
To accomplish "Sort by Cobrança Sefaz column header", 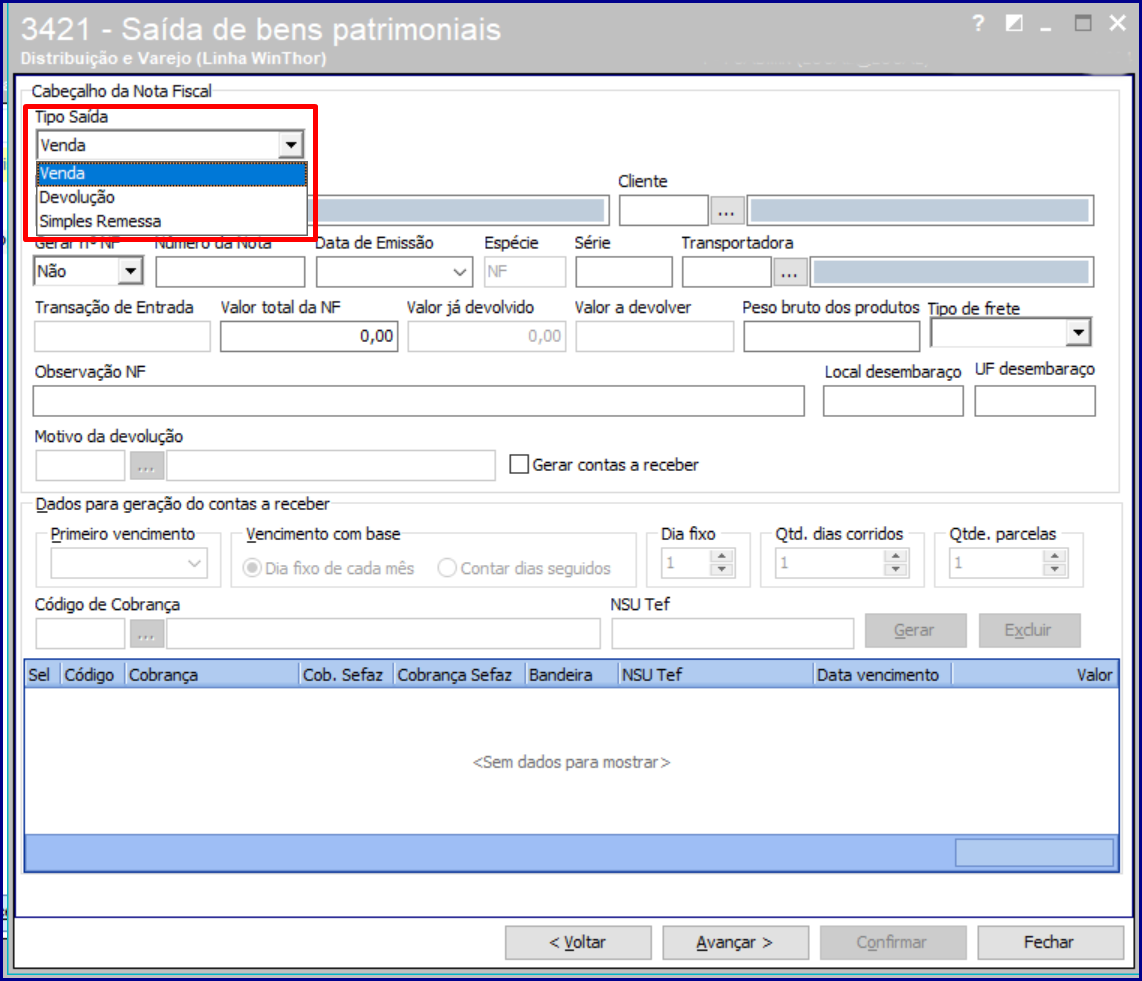I will click(460, 675).
